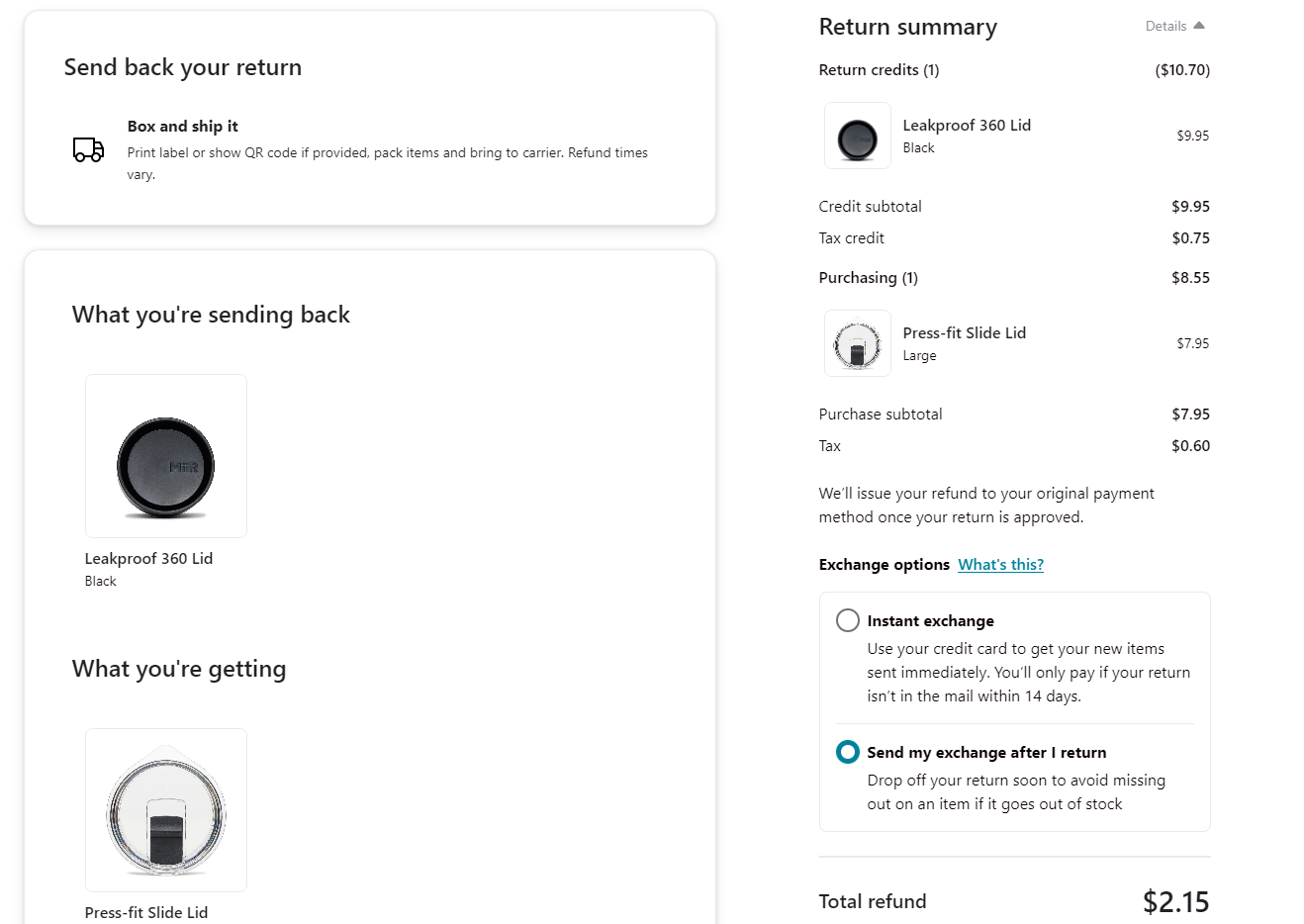Choose the Send my exchange after I return radio button
Screen dimensions: 1304x924
click(x=848, y=752)
